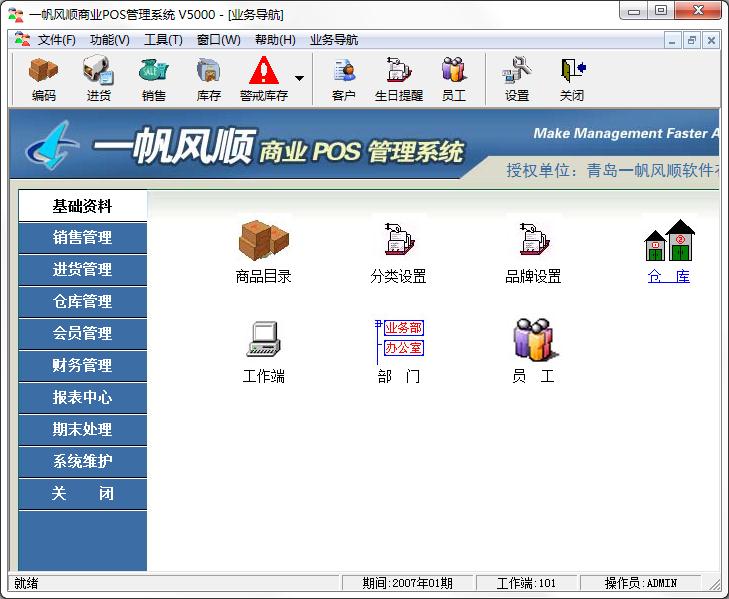Open the 员工 toolbar icon
Image resolution: width=729 pixels, height=599 pixels.
pos(454,79)
